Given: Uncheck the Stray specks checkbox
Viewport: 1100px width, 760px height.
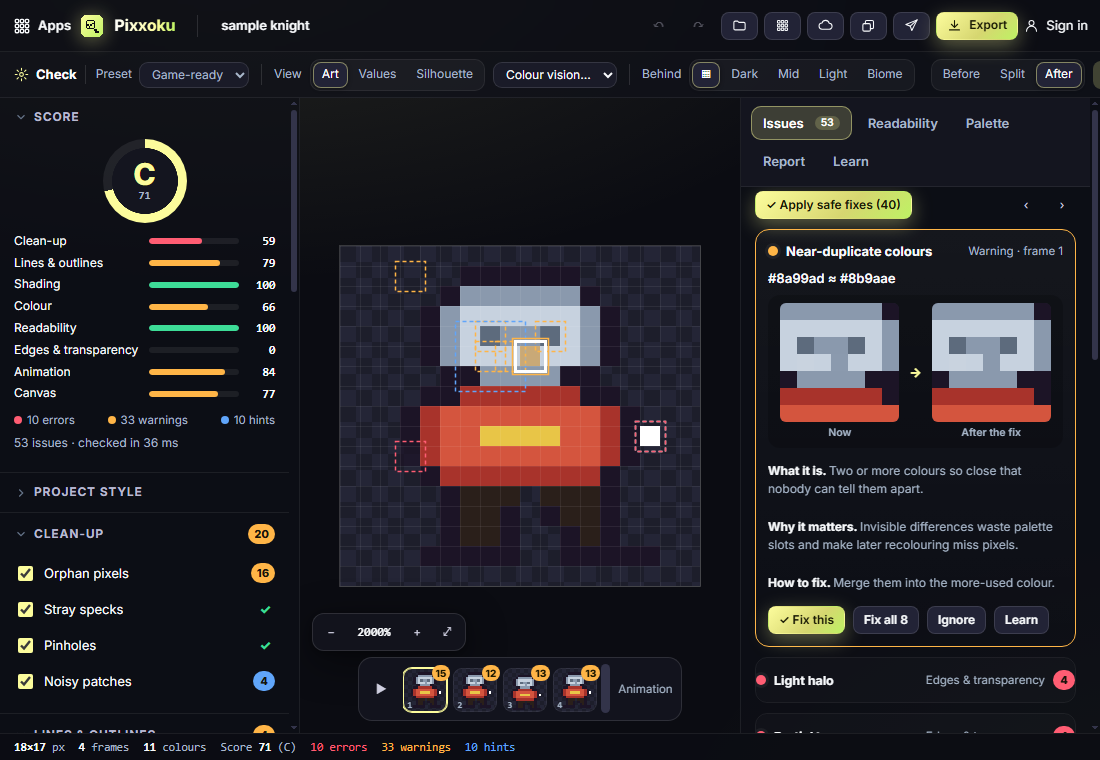Looking at the screenshot, I should click(25, 609).
